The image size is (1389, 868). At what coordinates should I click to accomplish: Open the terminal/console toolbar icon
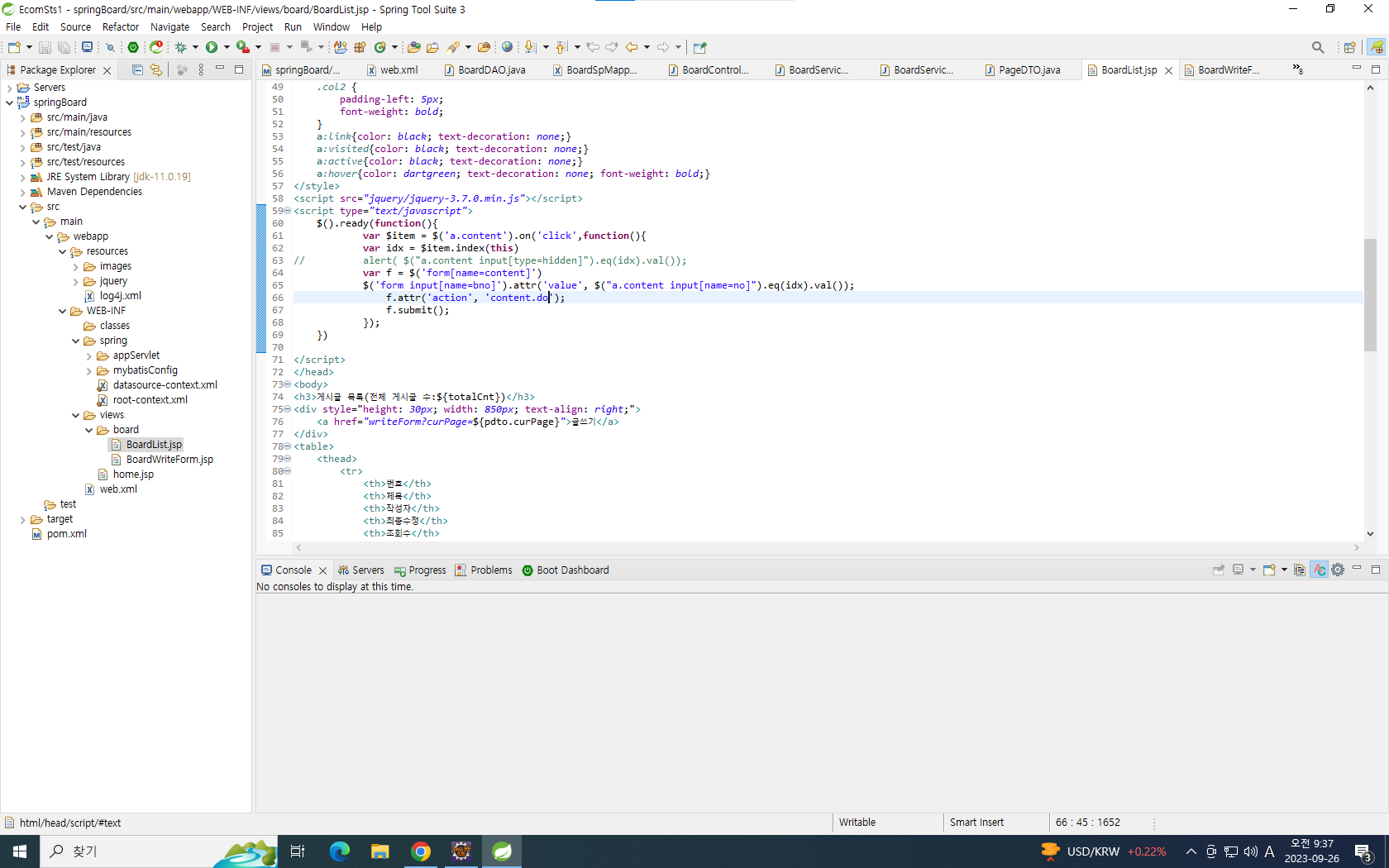[87, 47]
